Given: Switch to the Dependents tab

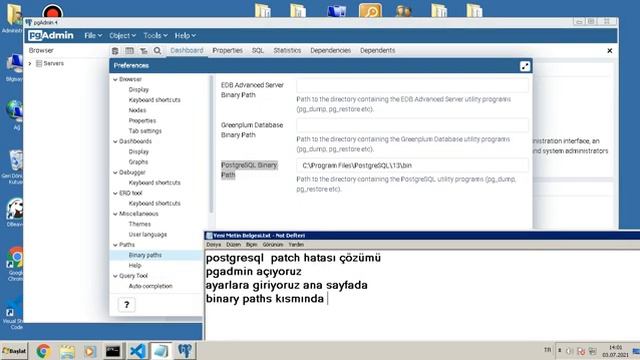Looking at the screenshot, I should [377, 51].
